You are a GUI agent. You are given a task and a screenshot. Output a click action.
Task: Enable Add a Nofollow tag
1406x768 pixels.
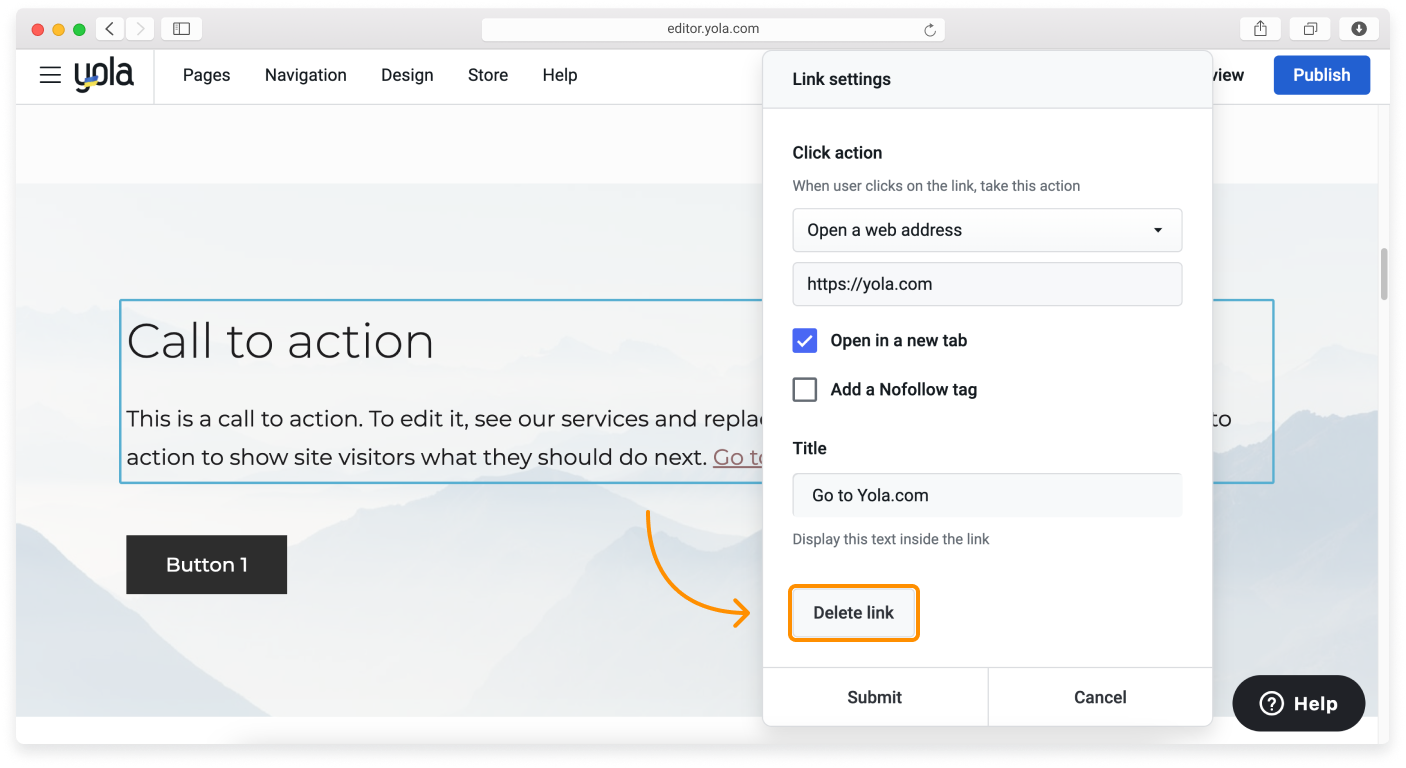click(804, 389)
